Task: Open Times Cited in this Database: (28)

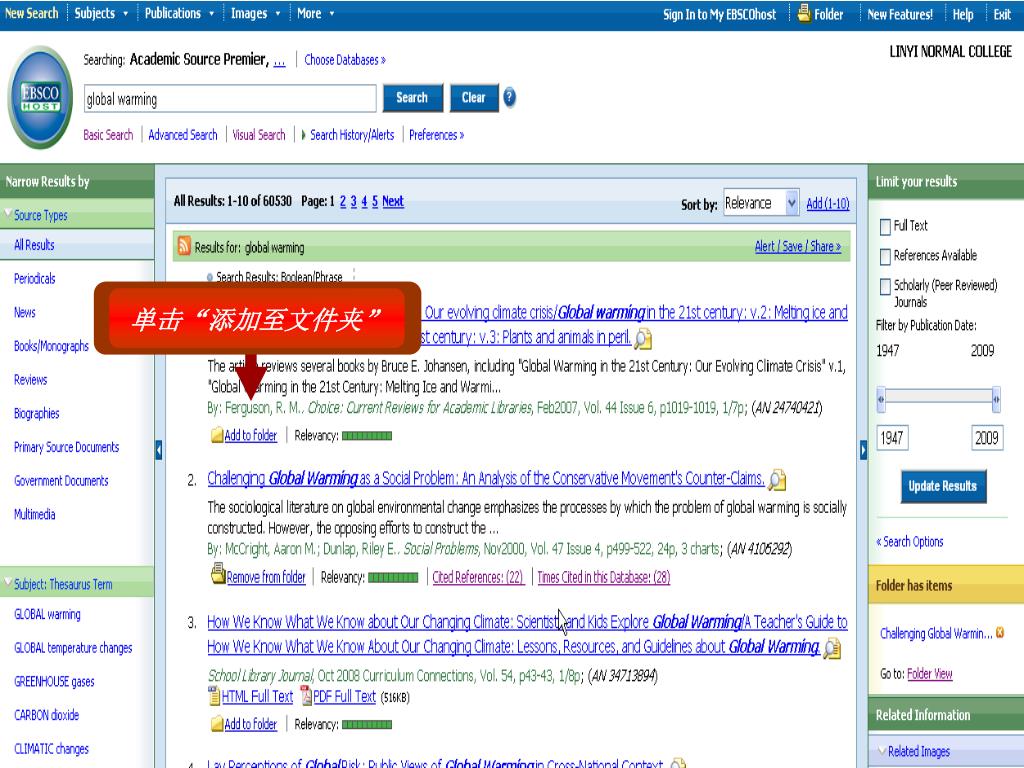Action: point(603,577)
